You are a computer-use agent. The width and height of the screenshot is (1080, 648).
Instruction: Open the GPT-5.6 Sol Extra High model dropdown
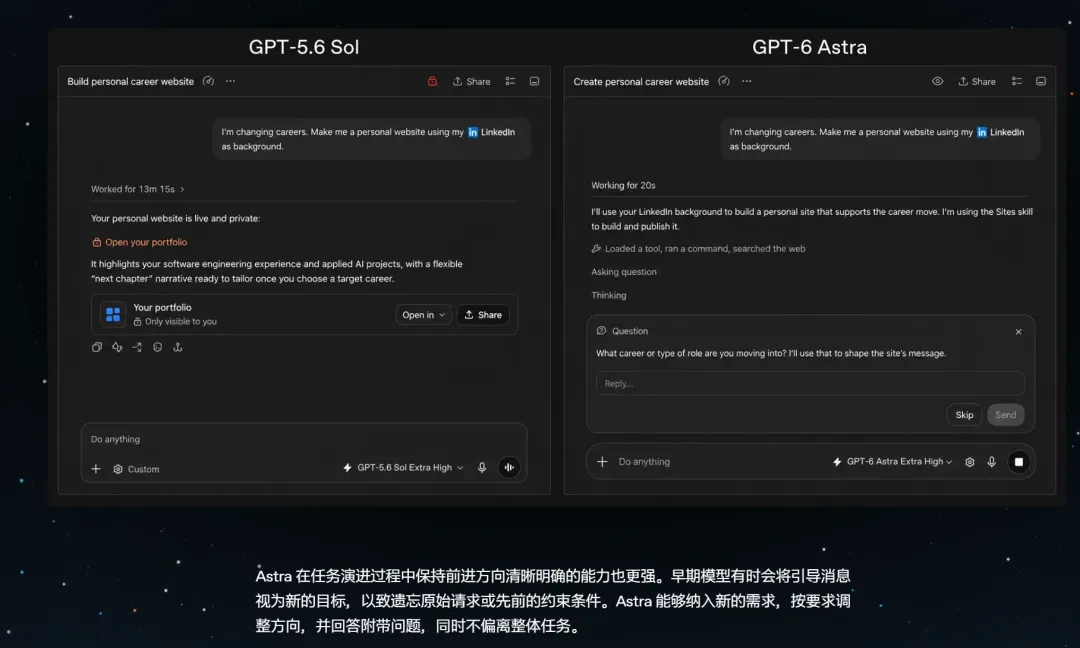[403, 468]
